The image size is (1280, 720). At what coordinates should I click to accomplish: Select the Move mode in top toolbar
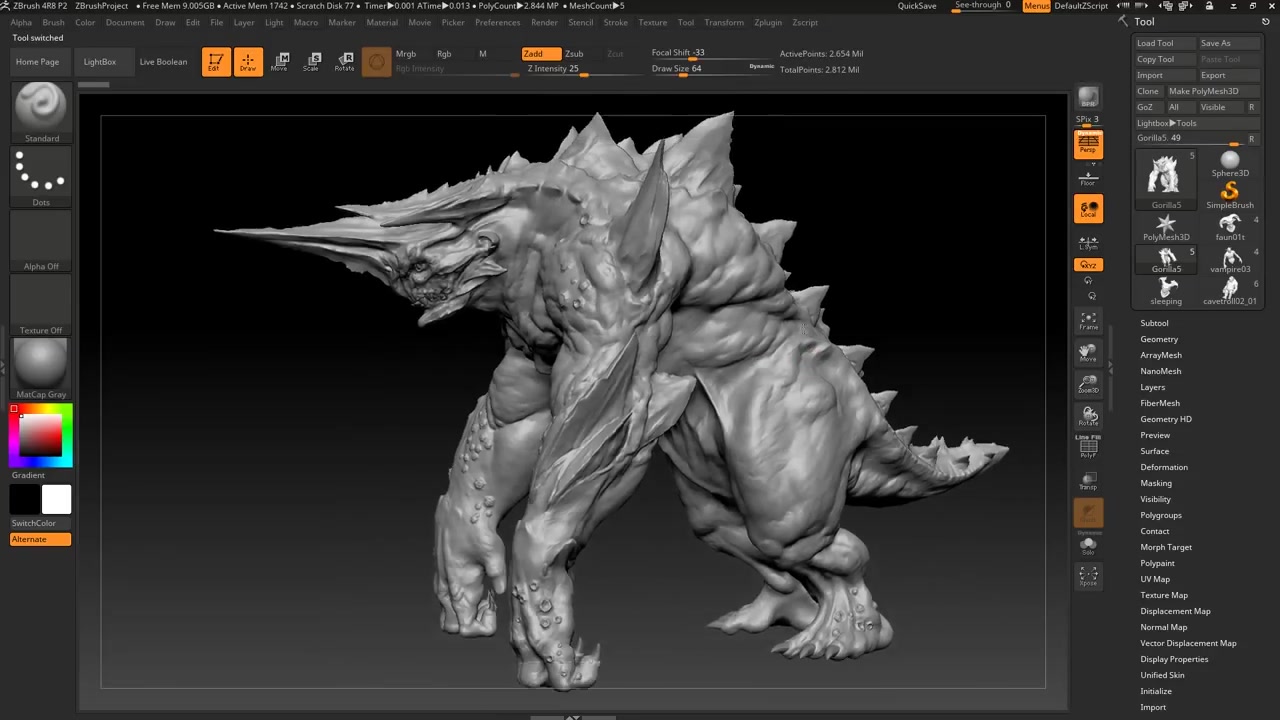tap(280, 61)
